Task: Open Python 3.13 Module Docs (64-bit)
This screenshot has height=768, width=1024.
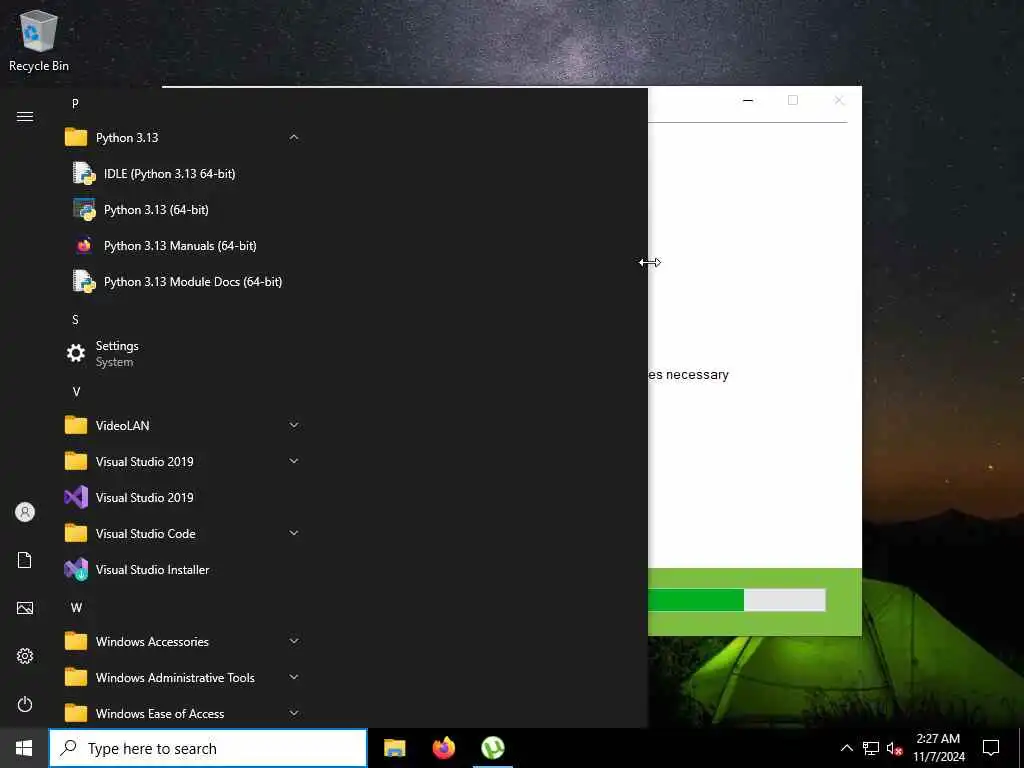Action: 183,281
